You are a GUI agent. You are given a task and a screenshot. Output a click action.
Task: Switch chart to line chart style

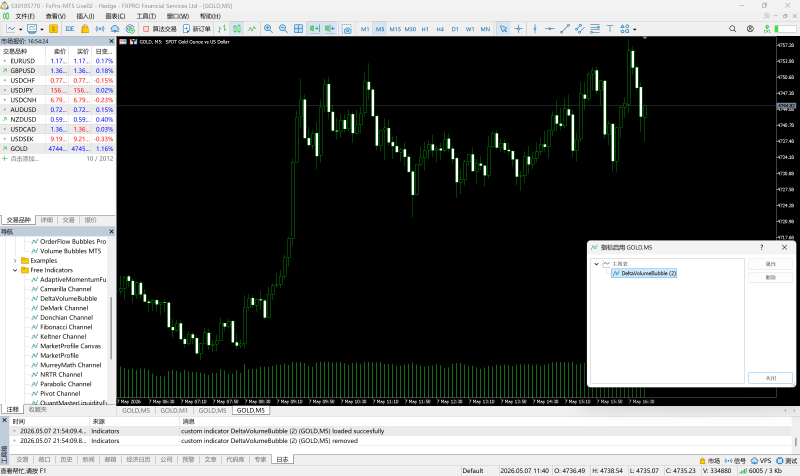(252, 29)
